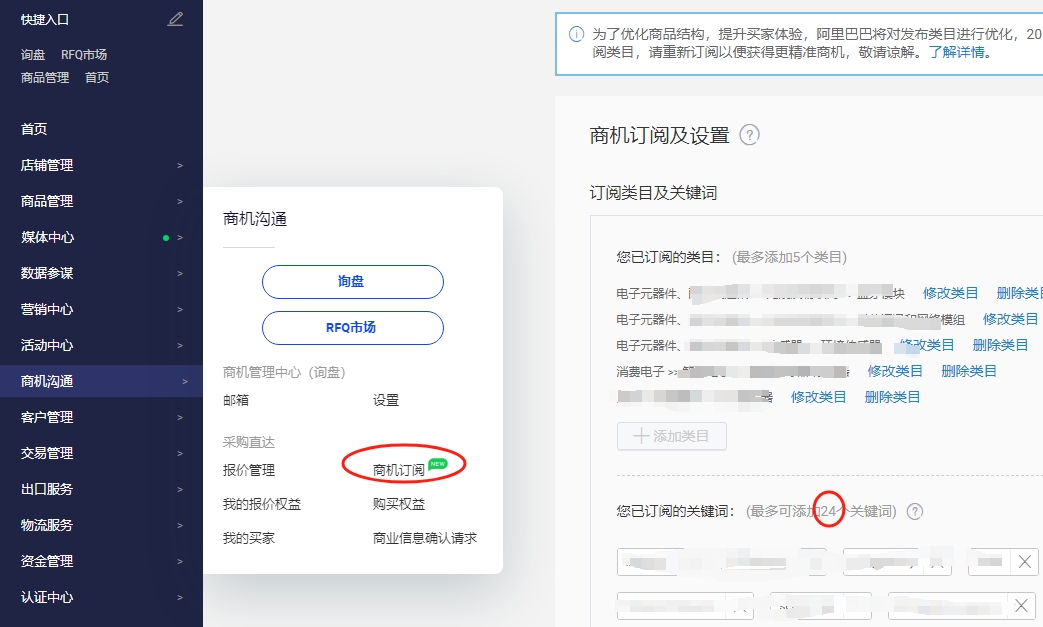The width and height of the screenshot is (1043, 627).
Task: Open 邮箱 in flyout menu
Action: point(236,400)
